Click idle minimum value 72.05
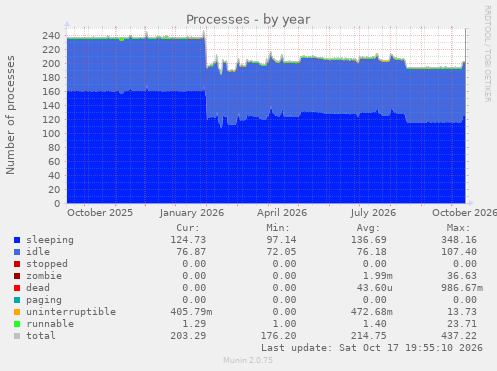 [281, 252]
